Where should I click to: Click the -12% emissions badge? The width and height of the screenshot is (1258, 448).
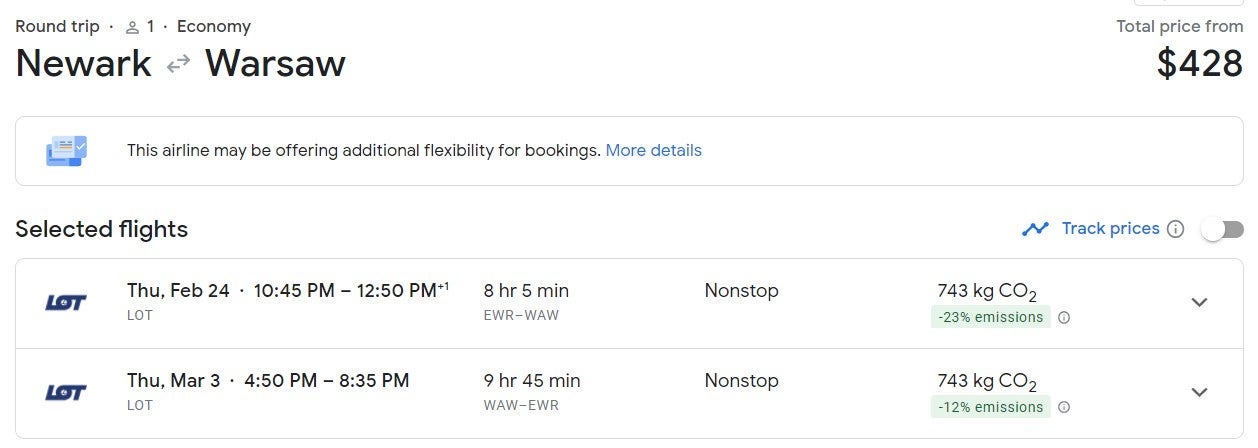click(990, 407)
